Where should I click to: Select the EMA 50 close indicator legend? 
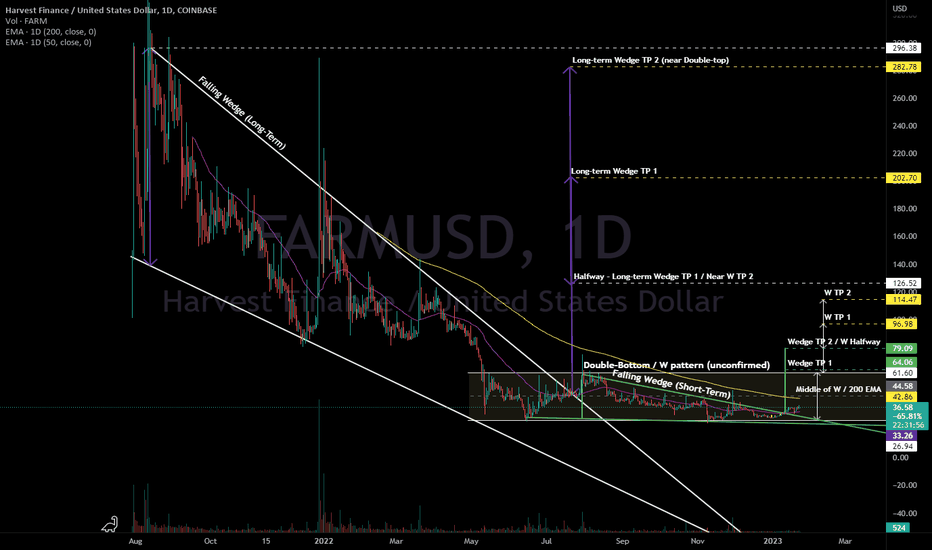tap(48, 42)
